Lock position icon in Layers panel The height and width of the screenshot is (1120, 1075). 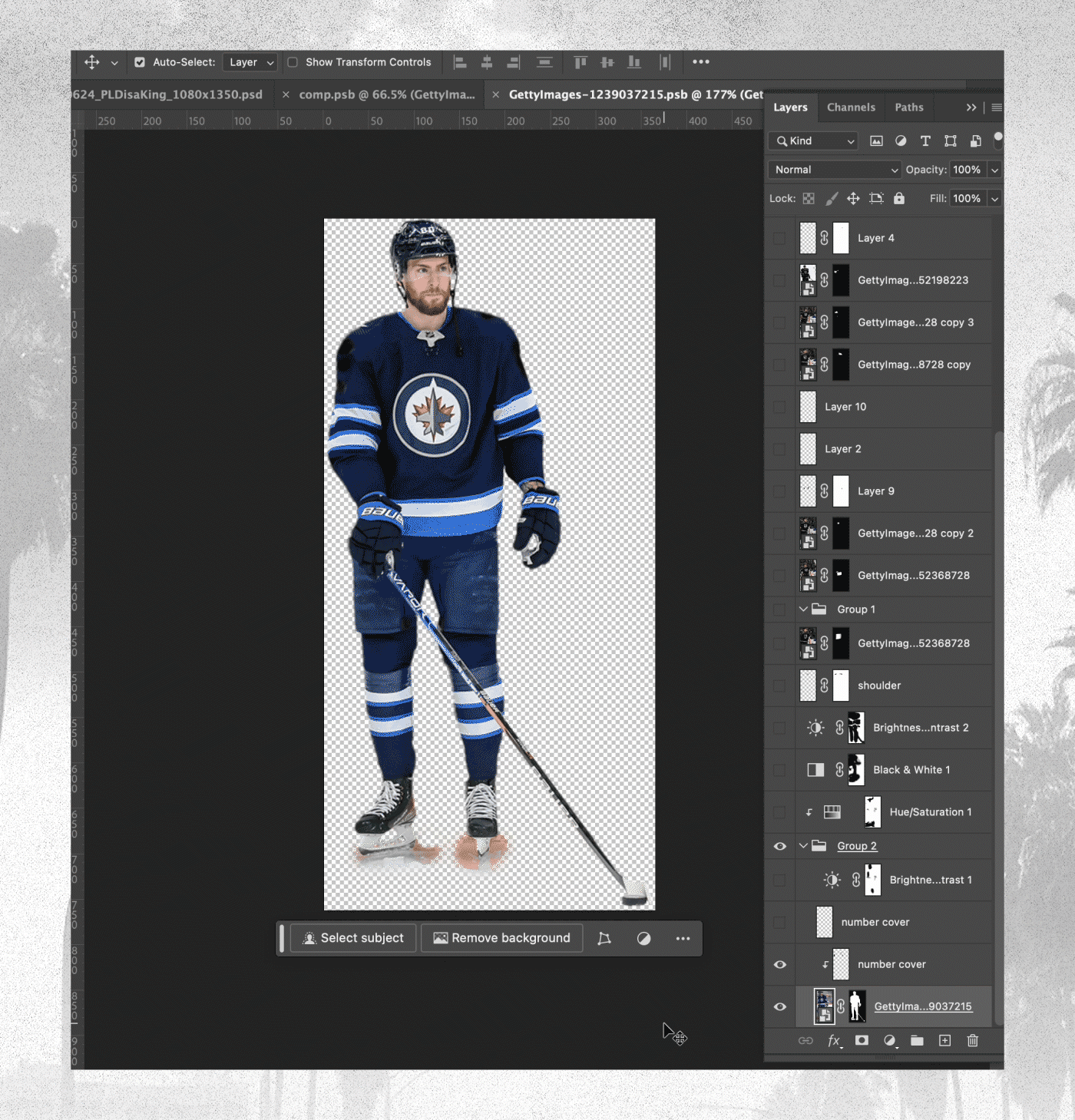(x=853, y=199)
